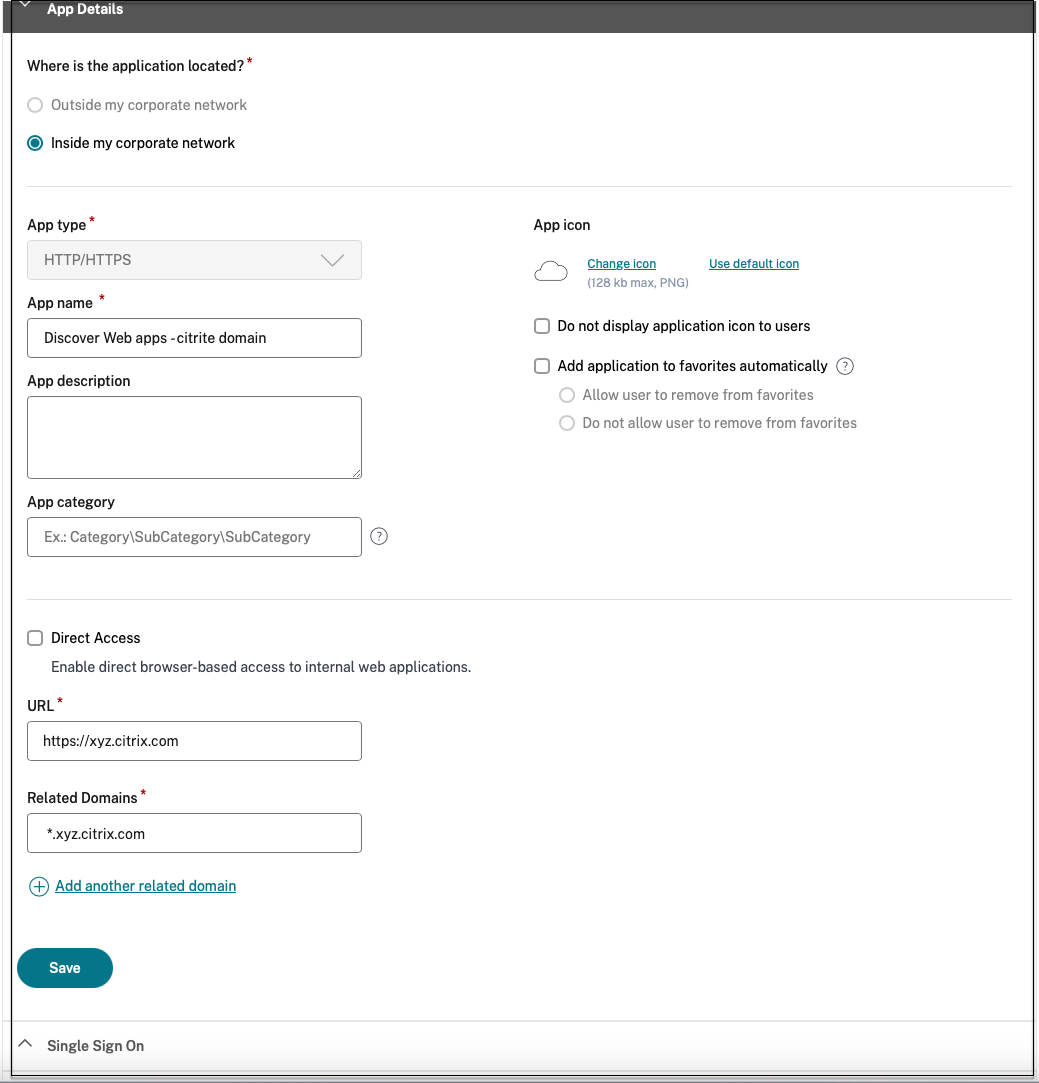The height and width of the screenshot is (1083, 1039).
Task: Enable the Direct Access checkbox
Action: 35,638
